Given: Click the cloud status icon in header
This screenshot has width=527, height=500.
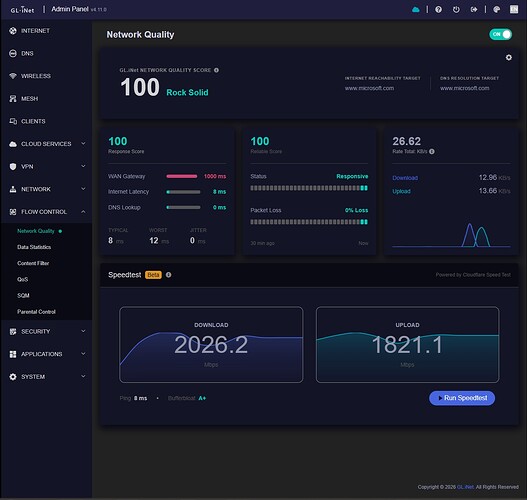Looking at the screenshot, I should pyautogui.click(x=416, y=9).
